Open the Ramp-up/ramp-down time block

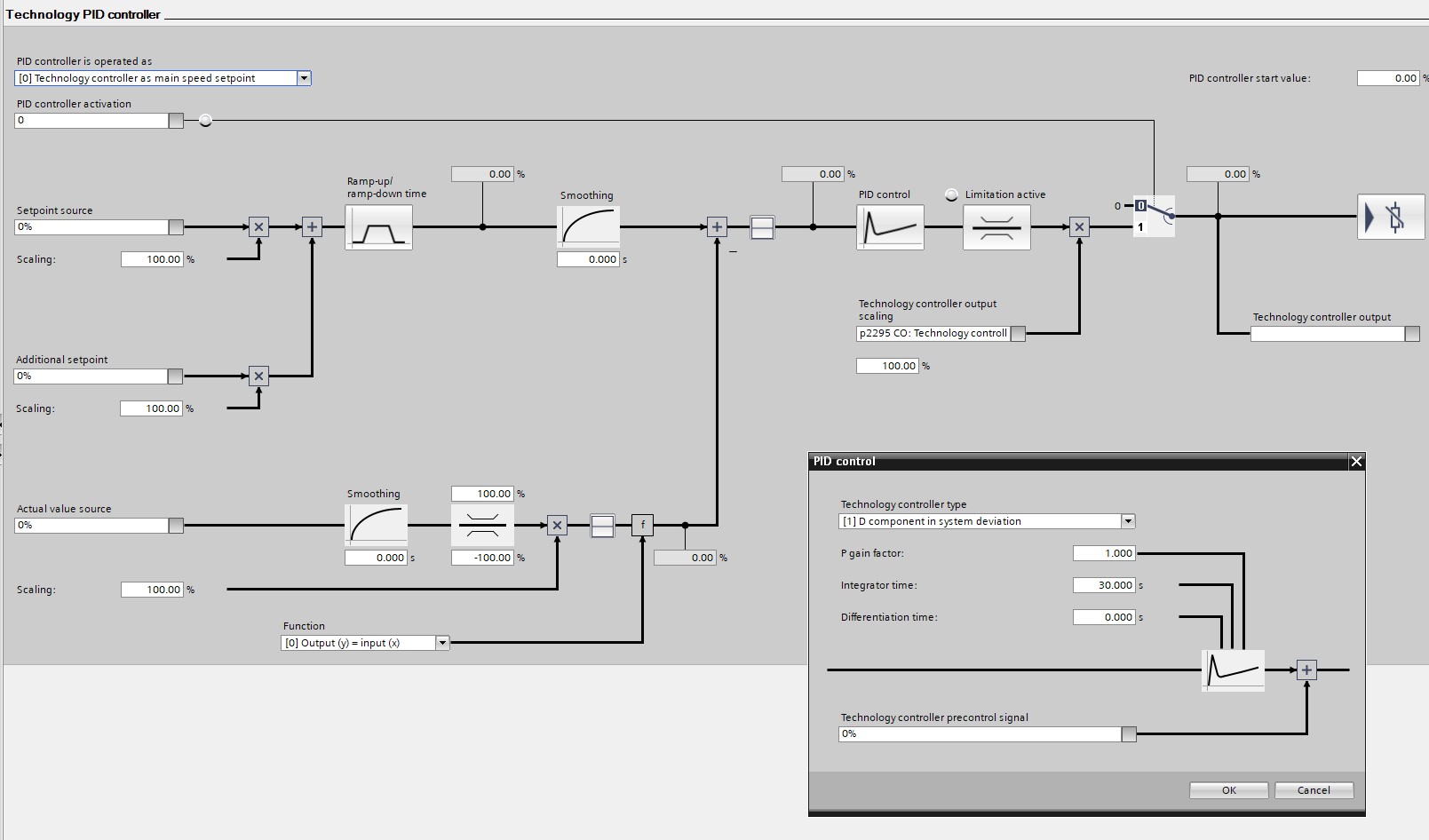pyautogui.click(x=378, y=227)
